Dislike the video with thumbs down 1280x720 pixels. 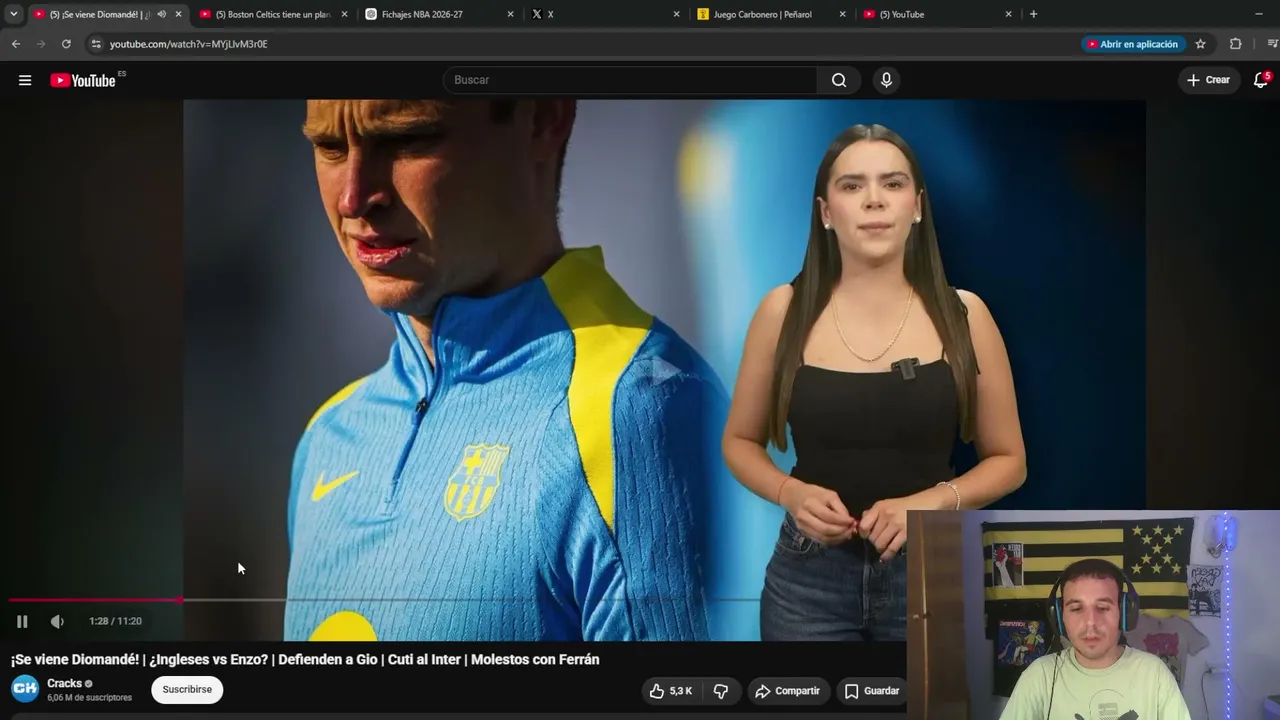[721, 691]
